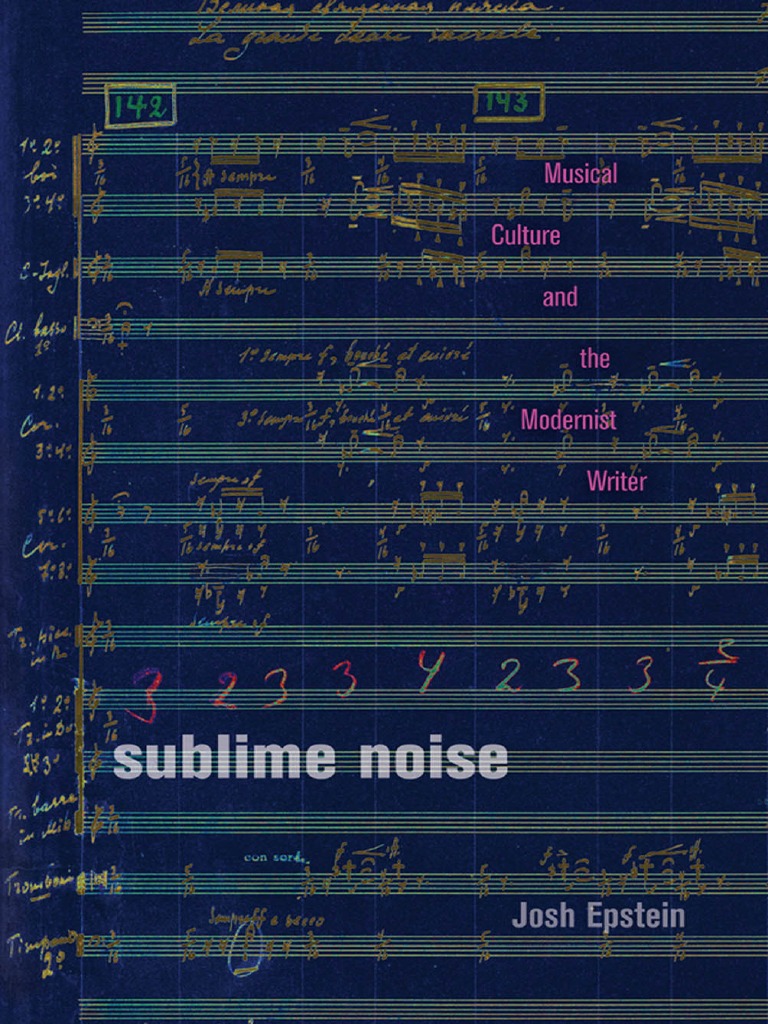The image size is (768, 1024).
Task: Click the pink subtitle word "Modernist"
Action: [568, 419]
